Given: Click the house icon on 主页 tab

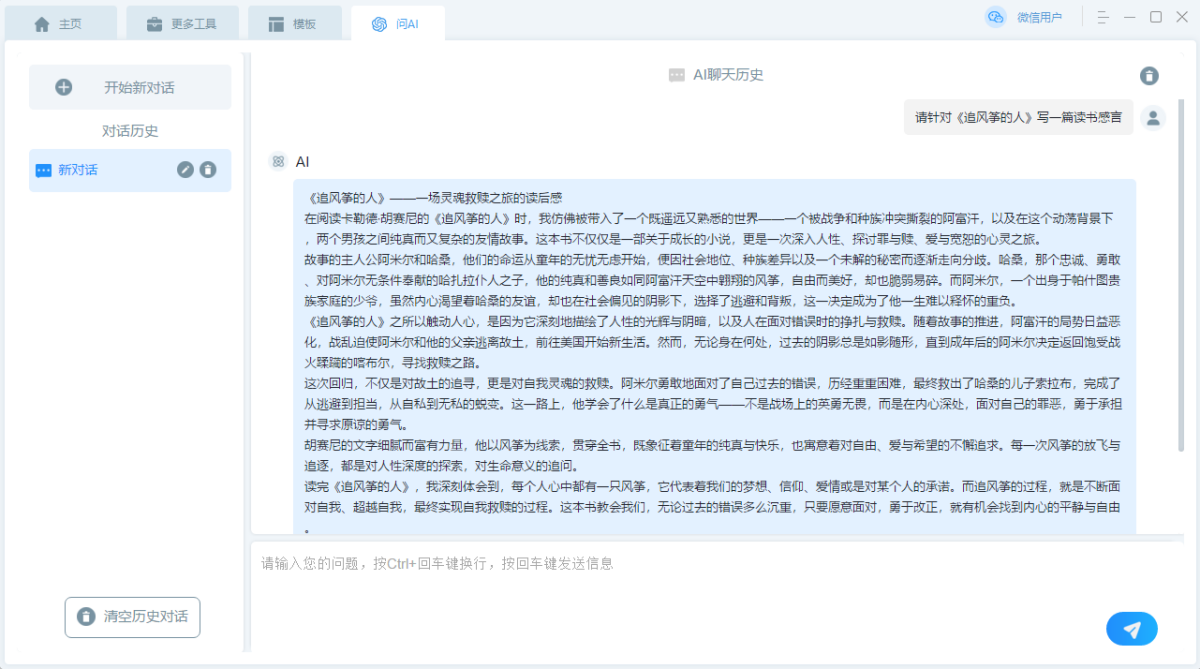Looking at the screenshot, I should pos(42,24).
